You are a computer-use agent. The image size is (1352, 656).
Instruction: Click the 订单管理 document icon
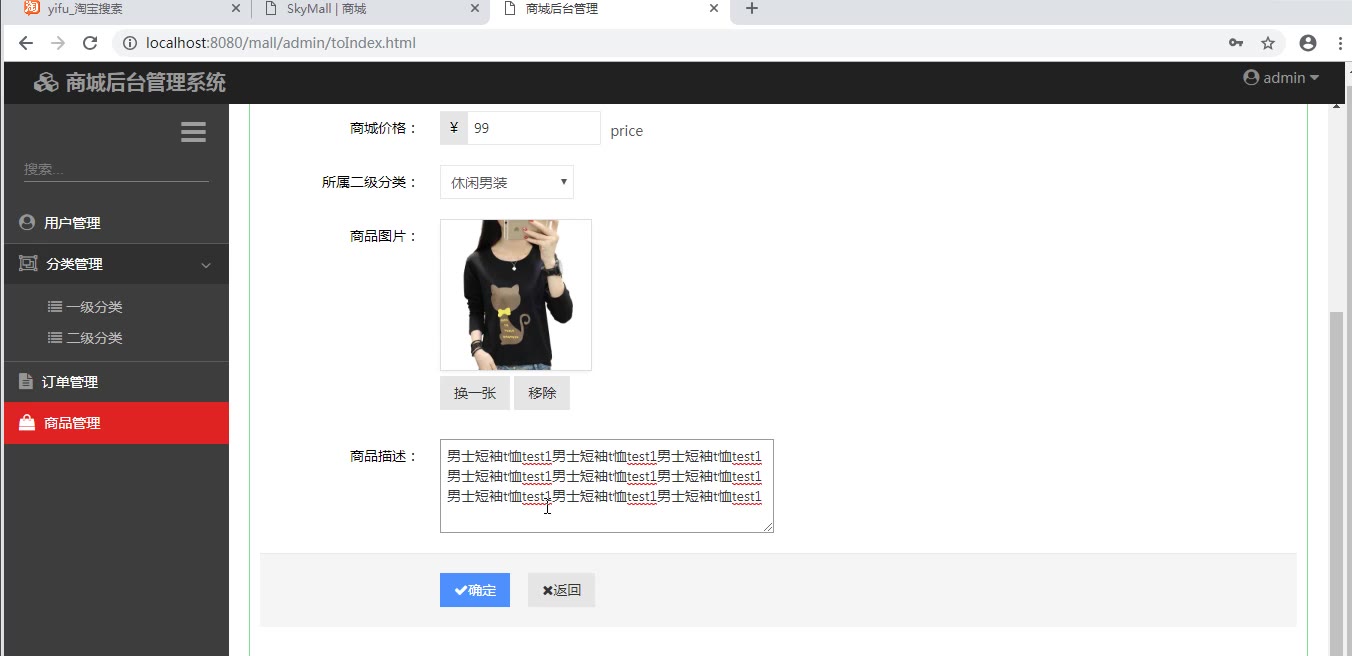[x=26, y=381]
